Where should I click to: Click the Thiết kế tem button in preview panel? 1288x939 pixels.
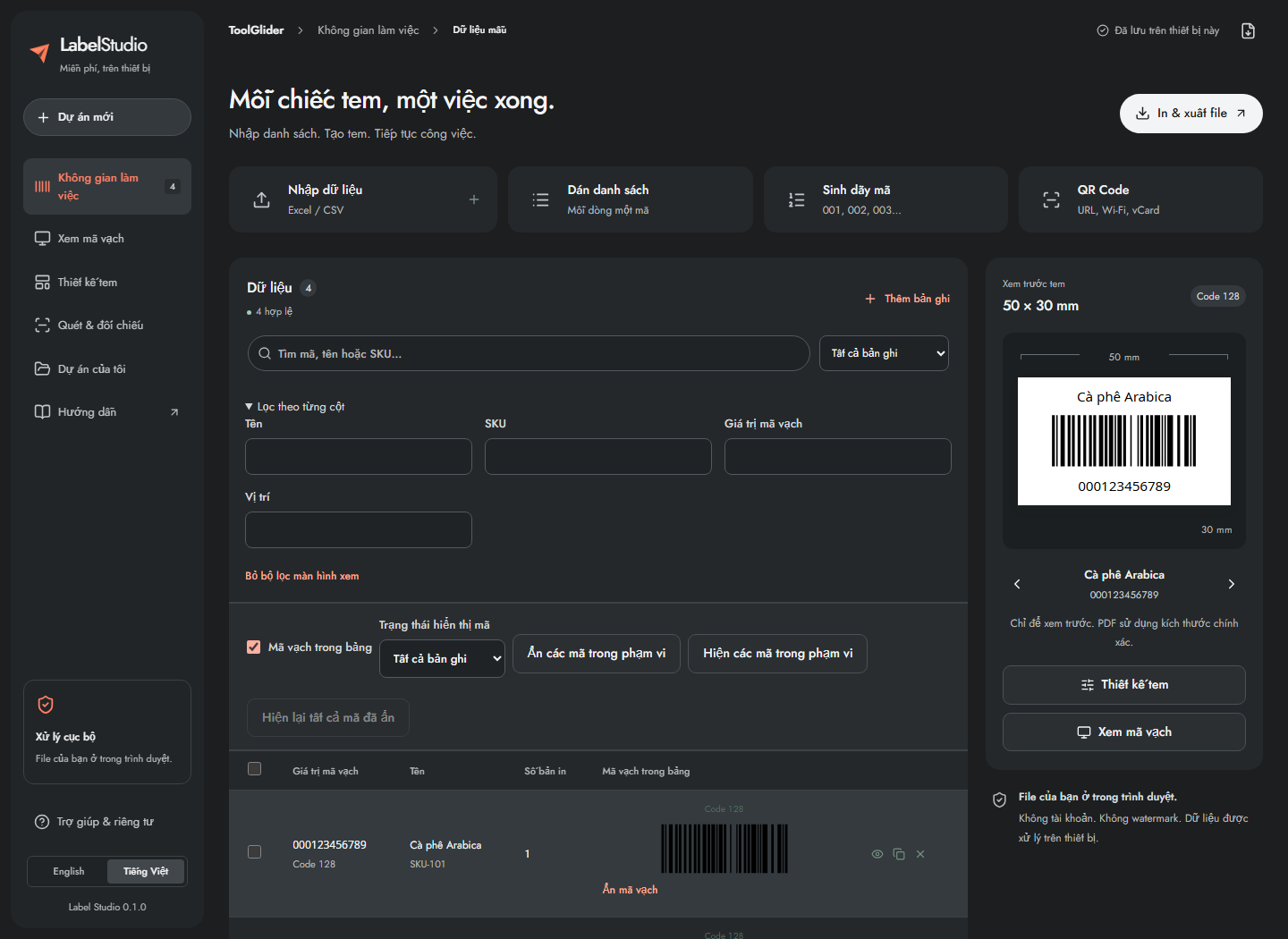[1124, 685]
